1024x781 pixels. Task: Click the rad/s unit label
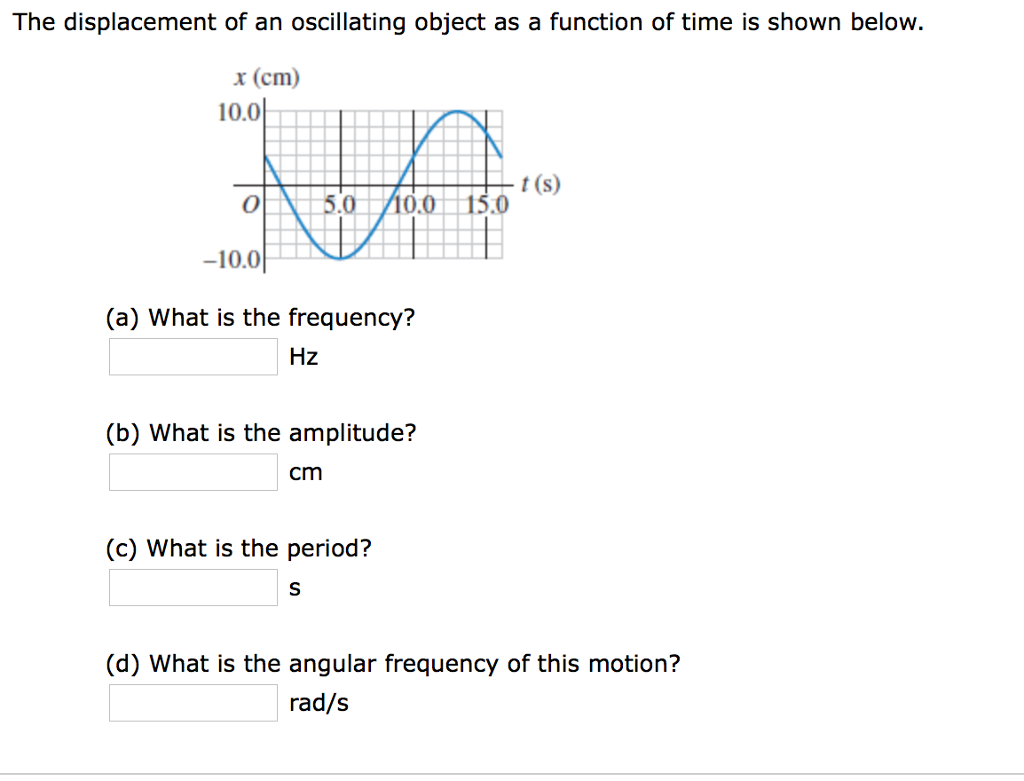click(x=317, y=703)
